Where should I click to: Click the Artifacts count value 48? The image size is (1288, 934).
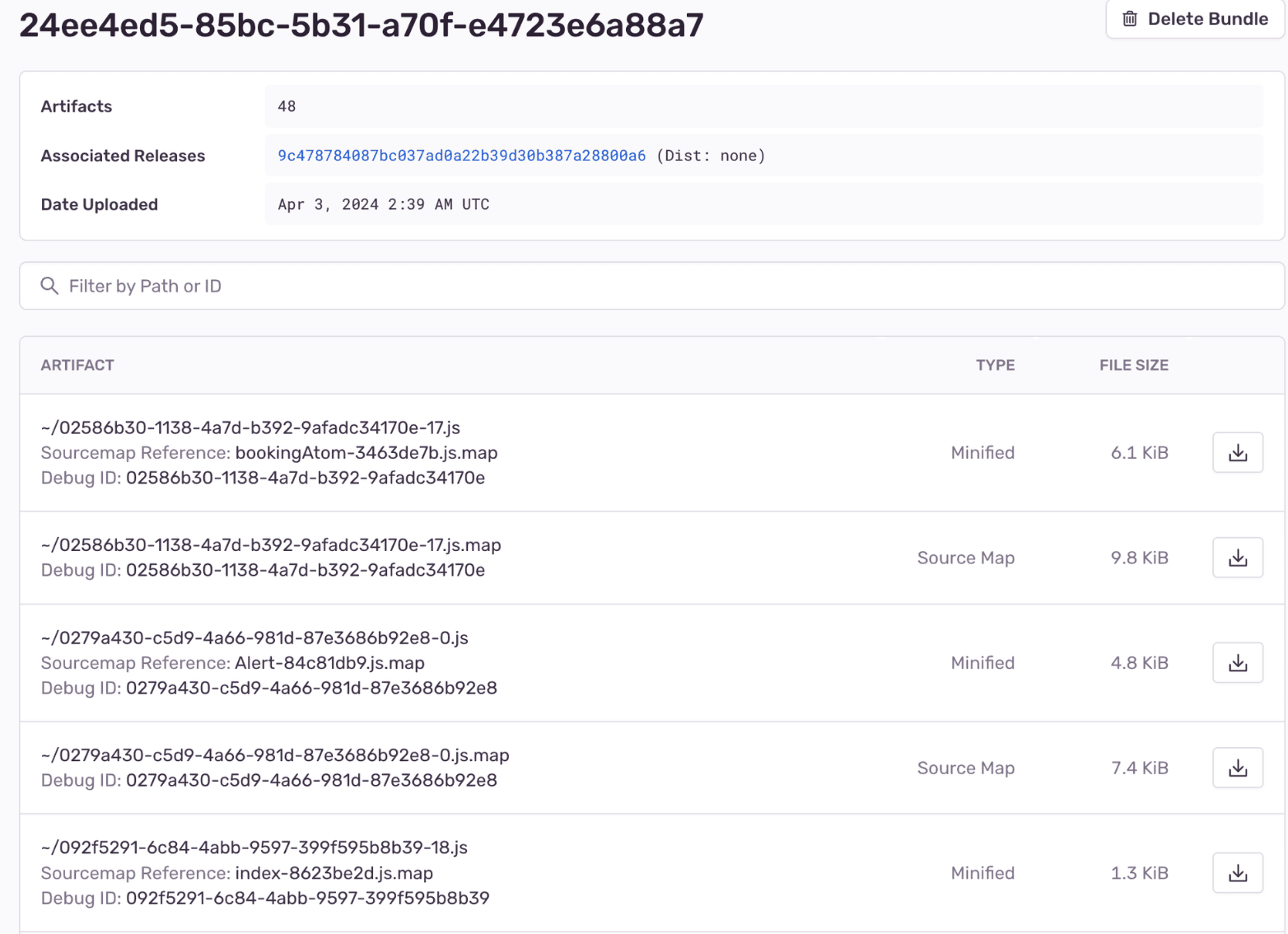(x=287, y=106)
